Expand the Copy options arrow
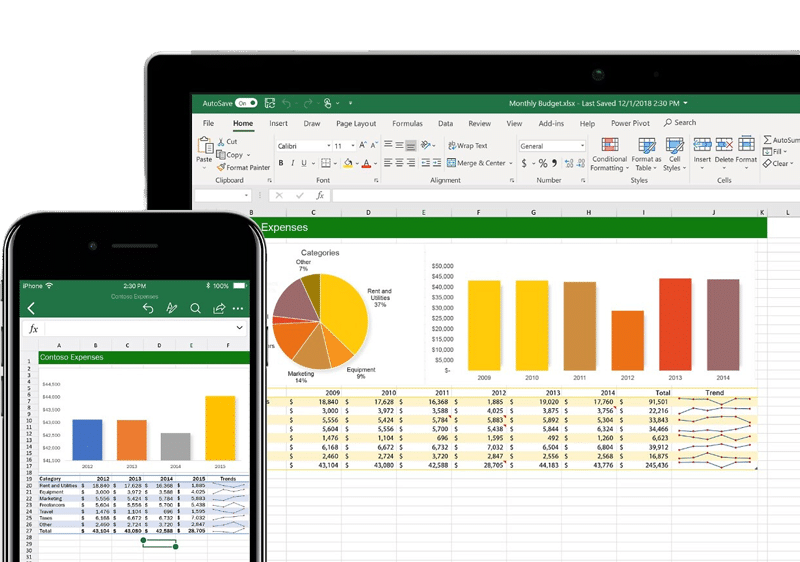800x562 pixels. [x=248, y=155]
